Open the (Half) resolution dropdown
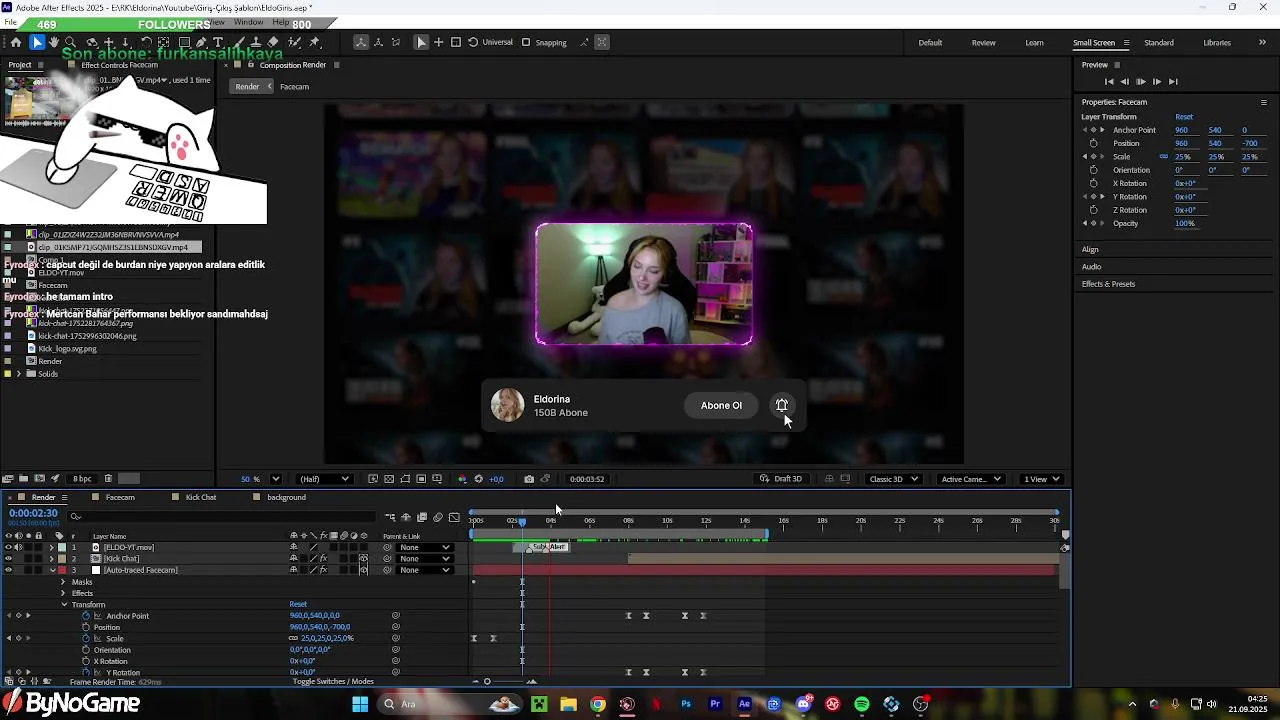The image size is (1280, 720). [x=324, y=479]
